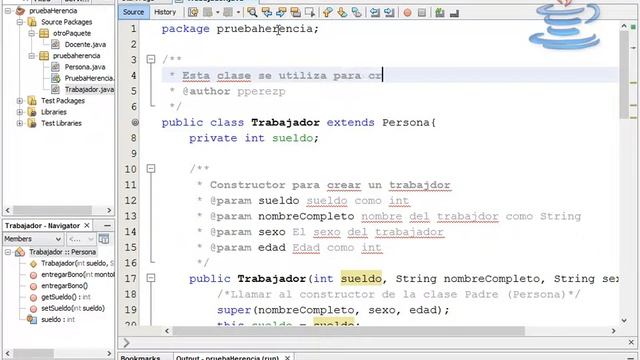This screenshot has height=360, width=640.
Task: Click the editor horizontal scrollbar thumb
Action: tap(348, 331)
